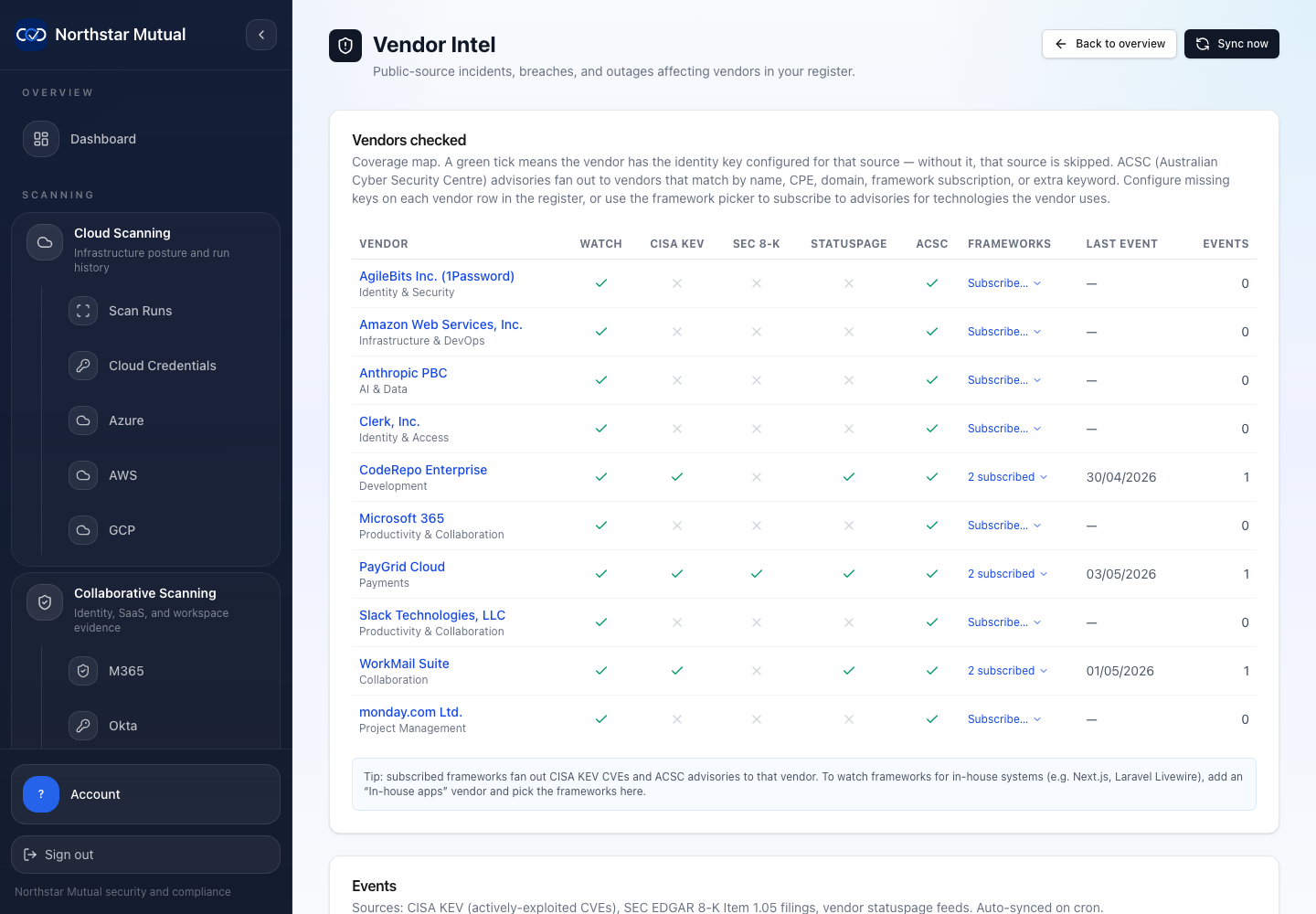Click the GCP cloud icon
Viewport: 1316px width, 914px height.
pos(83,530)
